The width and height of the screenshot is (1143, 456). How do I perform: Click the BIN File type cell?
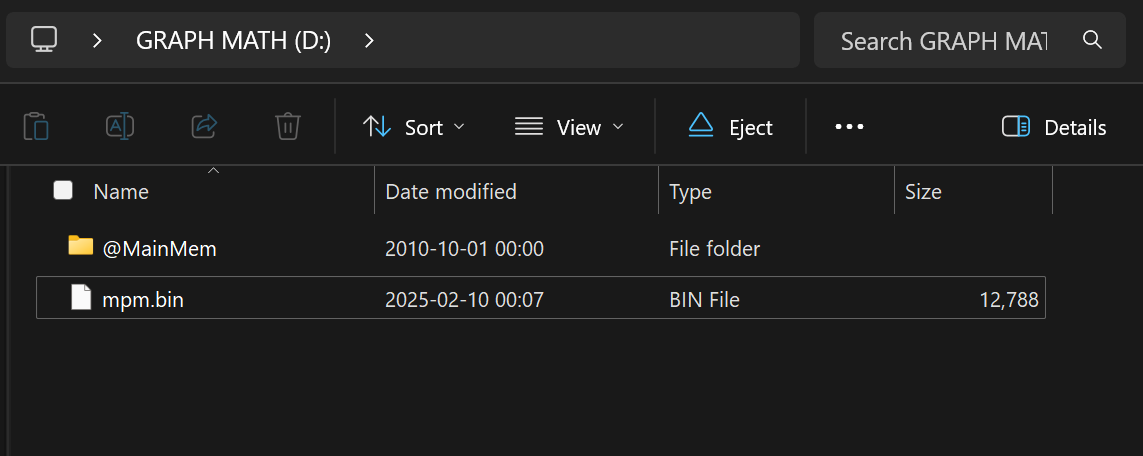704,299
